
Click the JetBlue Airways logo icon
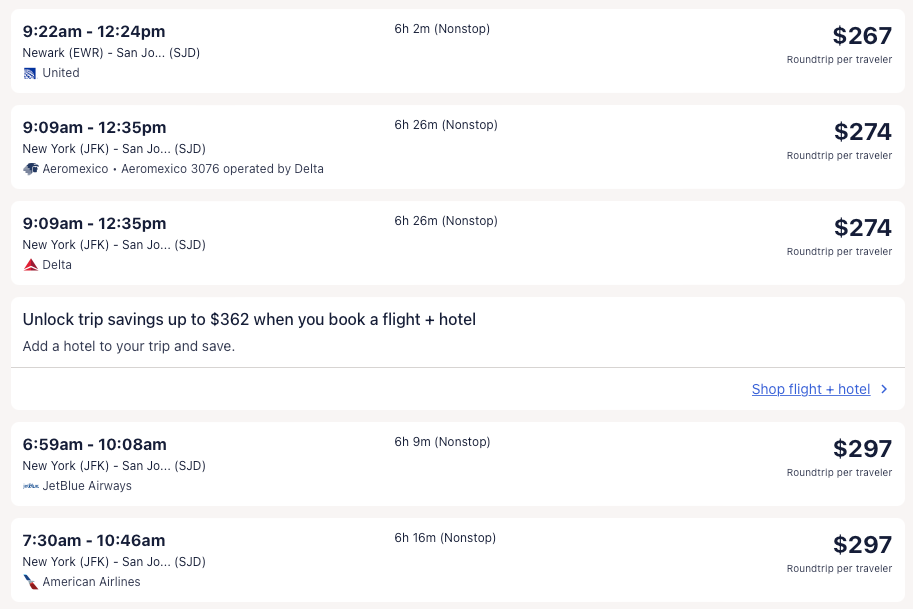tap(30, 486)
